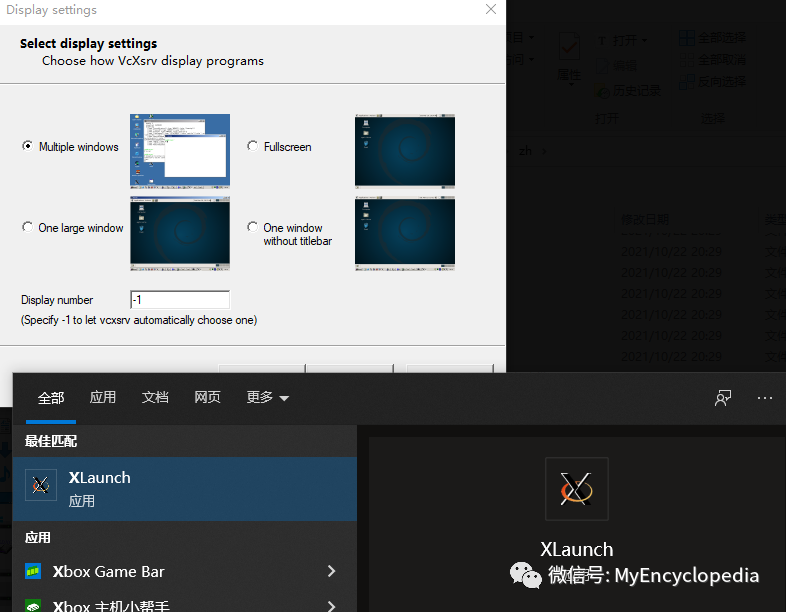Open Xbox Game Bar search result
Viewport: 786px width, 612px height.
(184, 571)
